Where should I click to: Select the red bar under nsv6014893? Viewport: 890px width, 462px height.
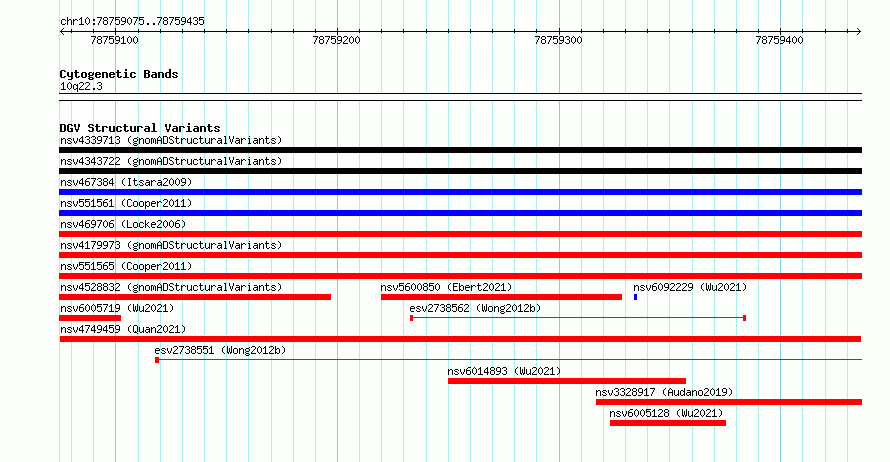pyautogui.click(x=567, y=381)
